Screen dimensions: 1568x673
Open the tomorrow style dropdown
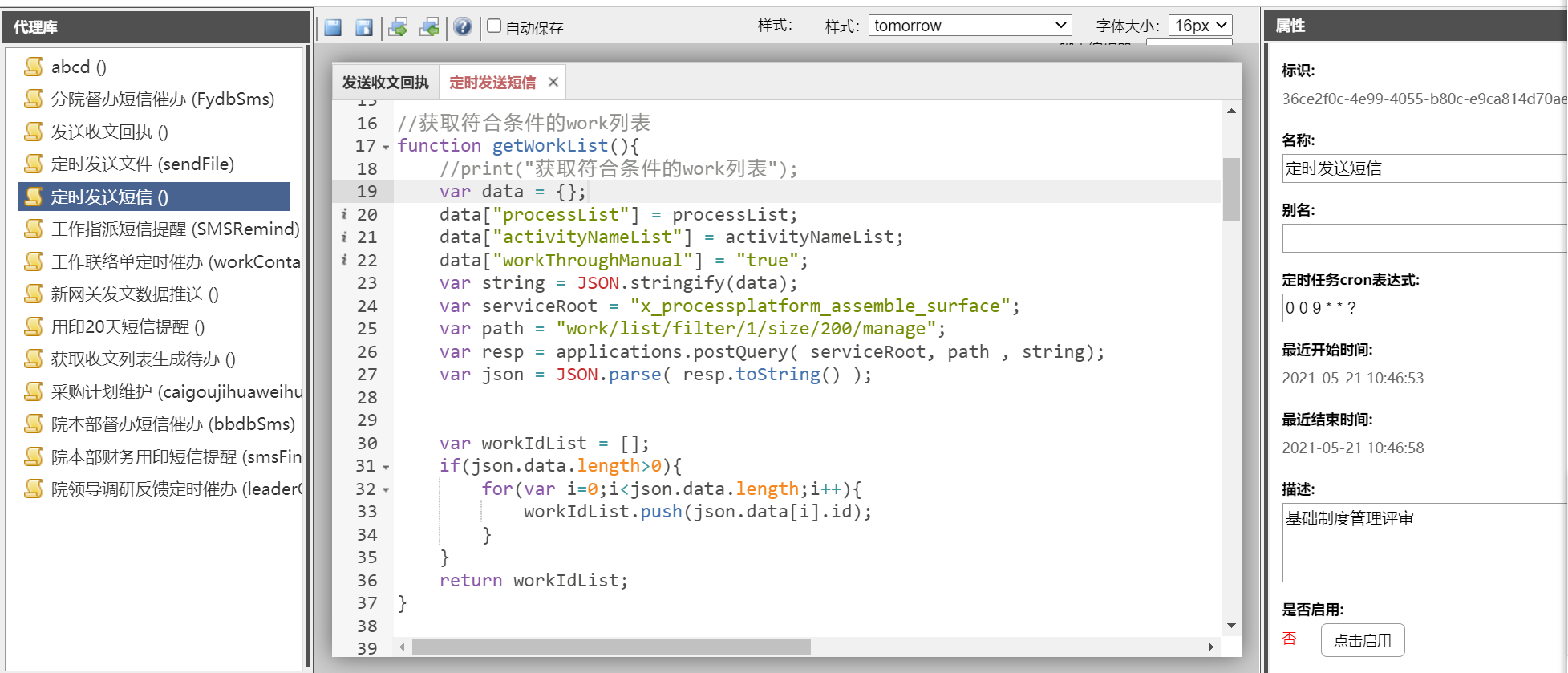[x=970, y=26]
